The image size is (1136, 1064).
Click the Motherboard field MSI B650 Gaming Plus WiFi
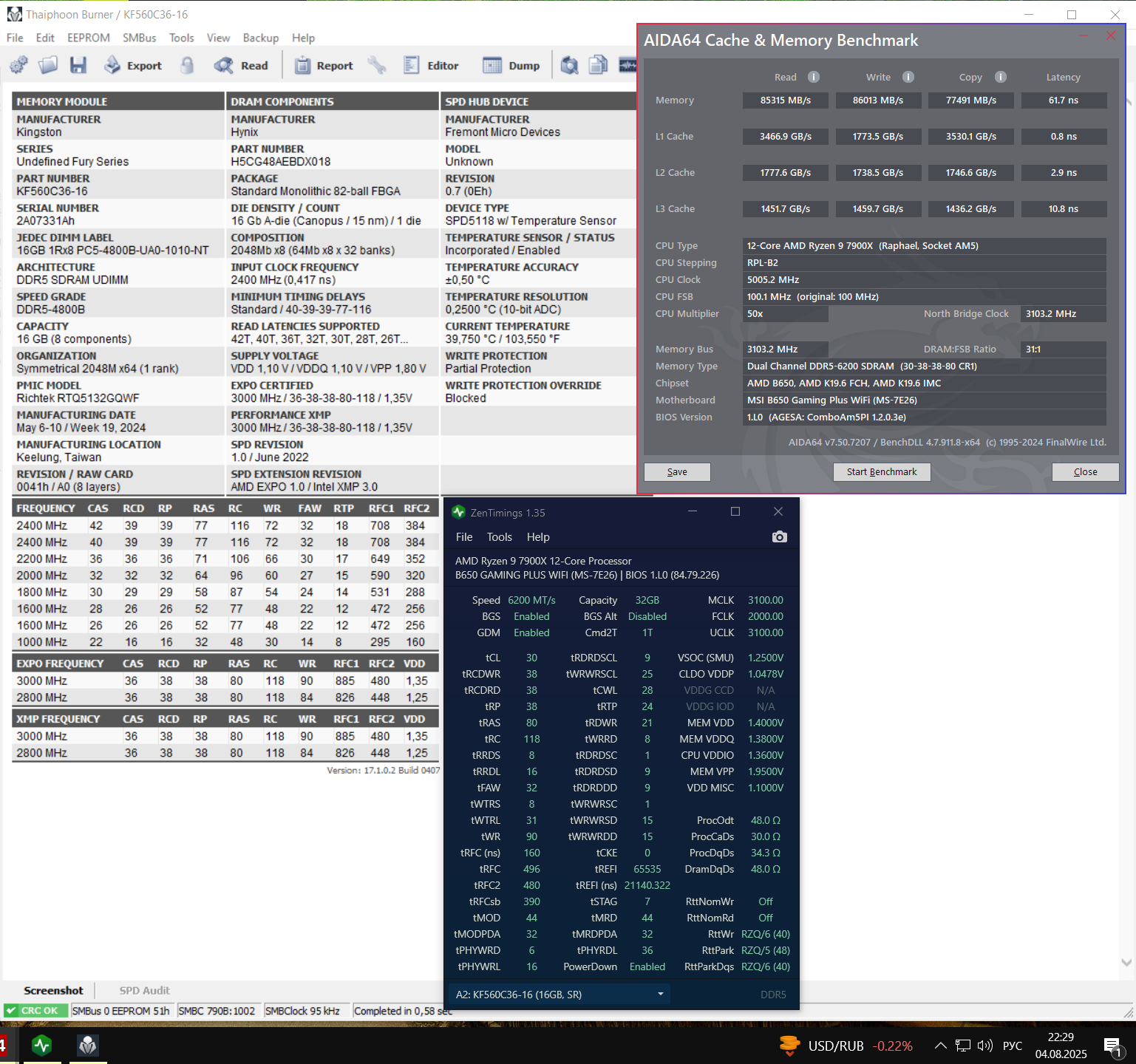click(924, 400)
